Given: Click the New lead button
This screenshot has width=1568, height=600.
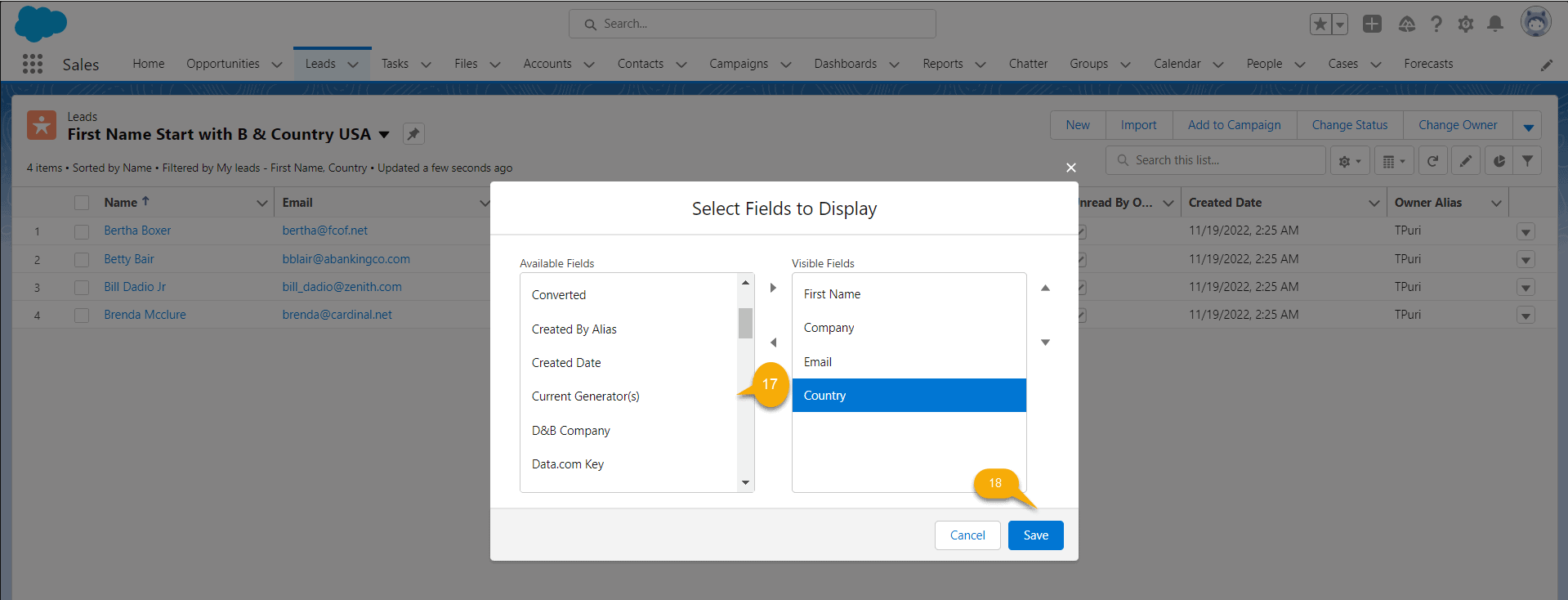Looking at the screenshot, I should point(1078,125).
